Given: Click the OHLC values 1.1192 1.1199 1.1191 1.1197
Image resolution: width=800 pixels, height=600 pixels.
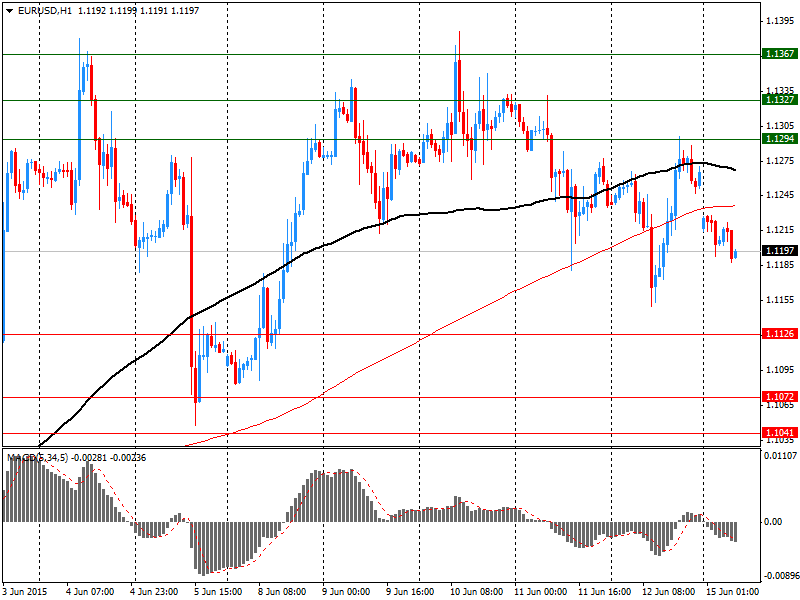Looking at the screenshot, I should [x=138, y=11].
